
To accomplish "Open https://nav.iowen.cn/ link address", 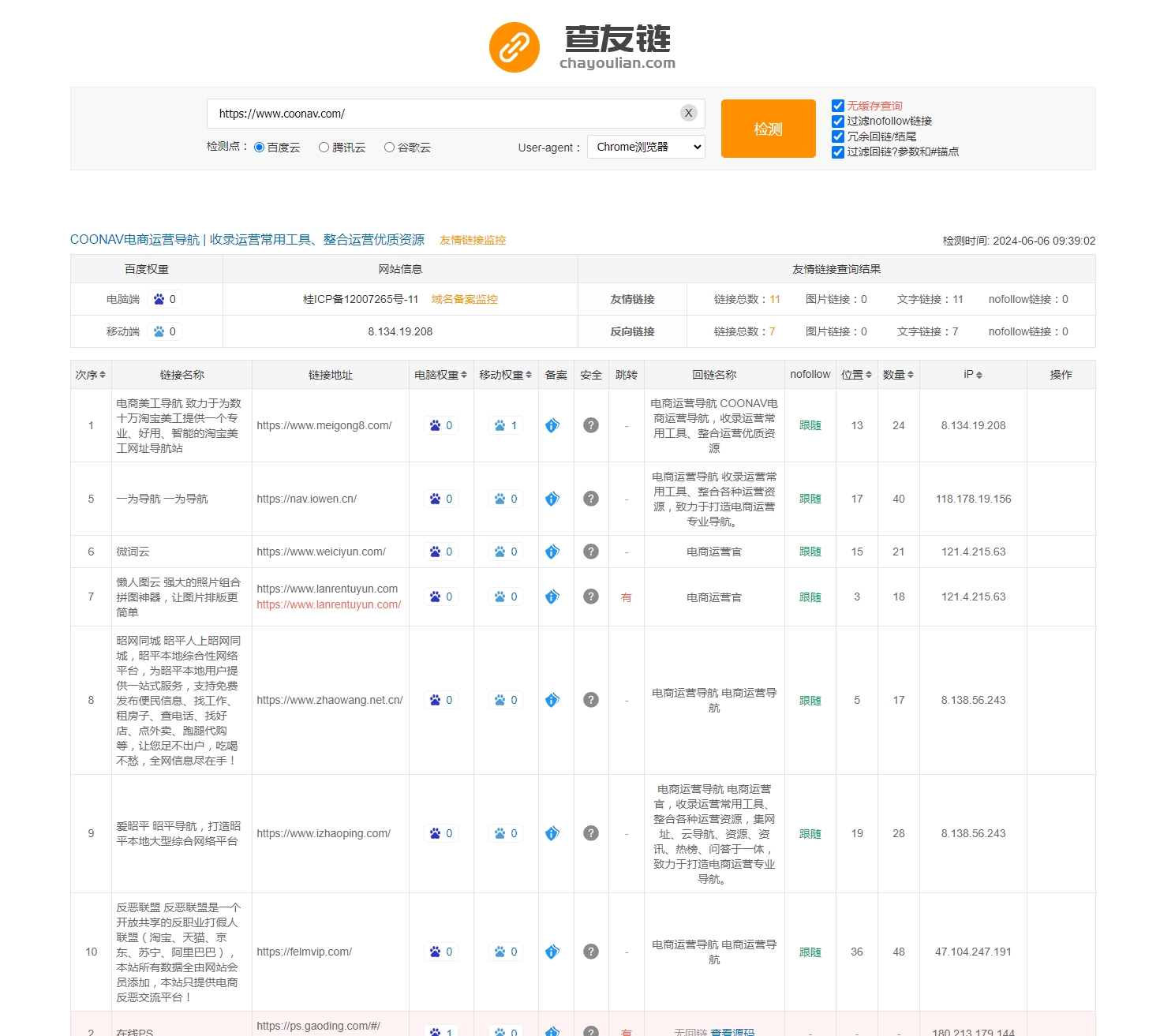I will pyautogui.click(x=307, y=499).
